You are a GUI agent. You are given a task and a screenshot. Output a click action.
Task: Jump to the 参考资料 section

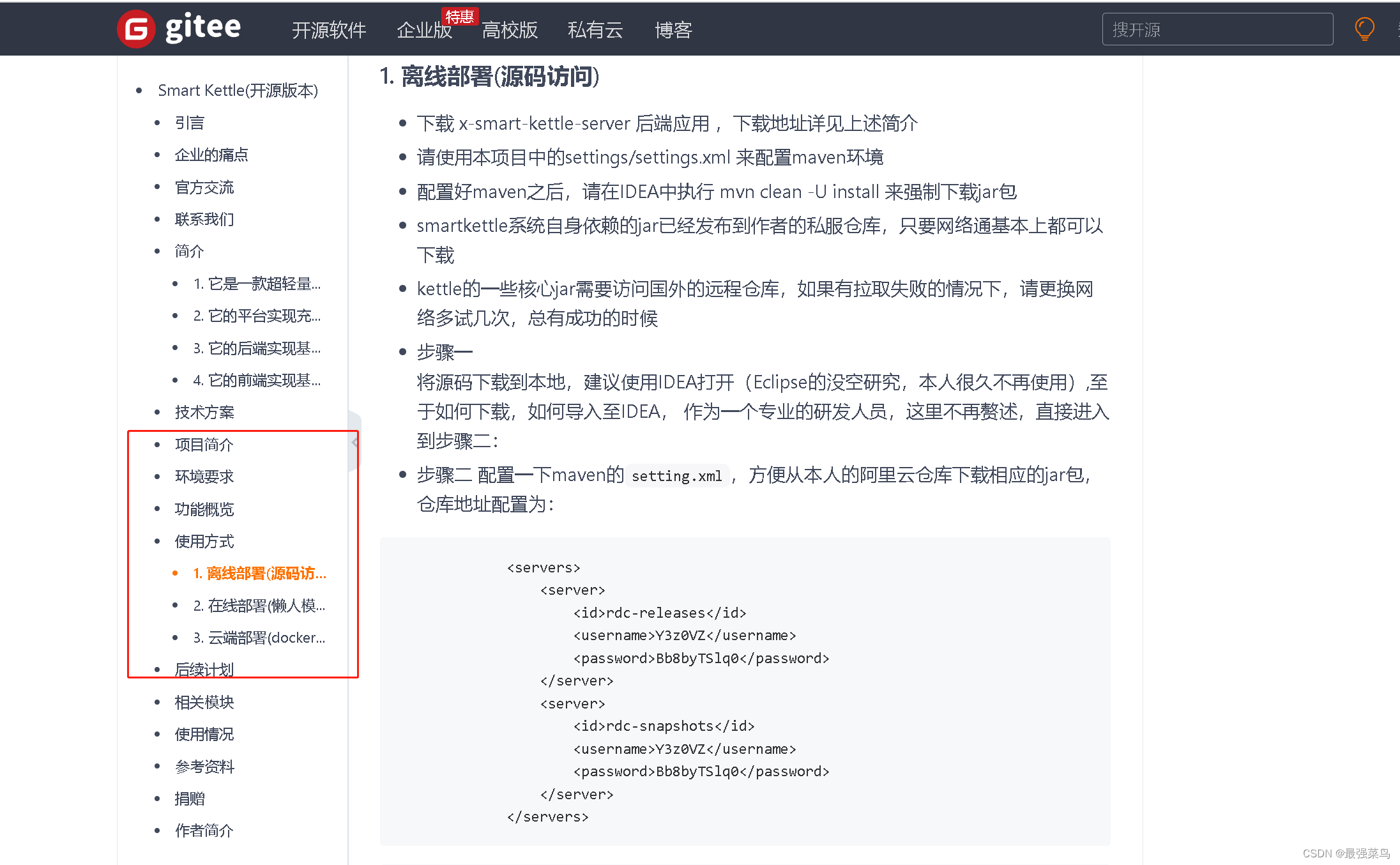(x=204, y=767)
